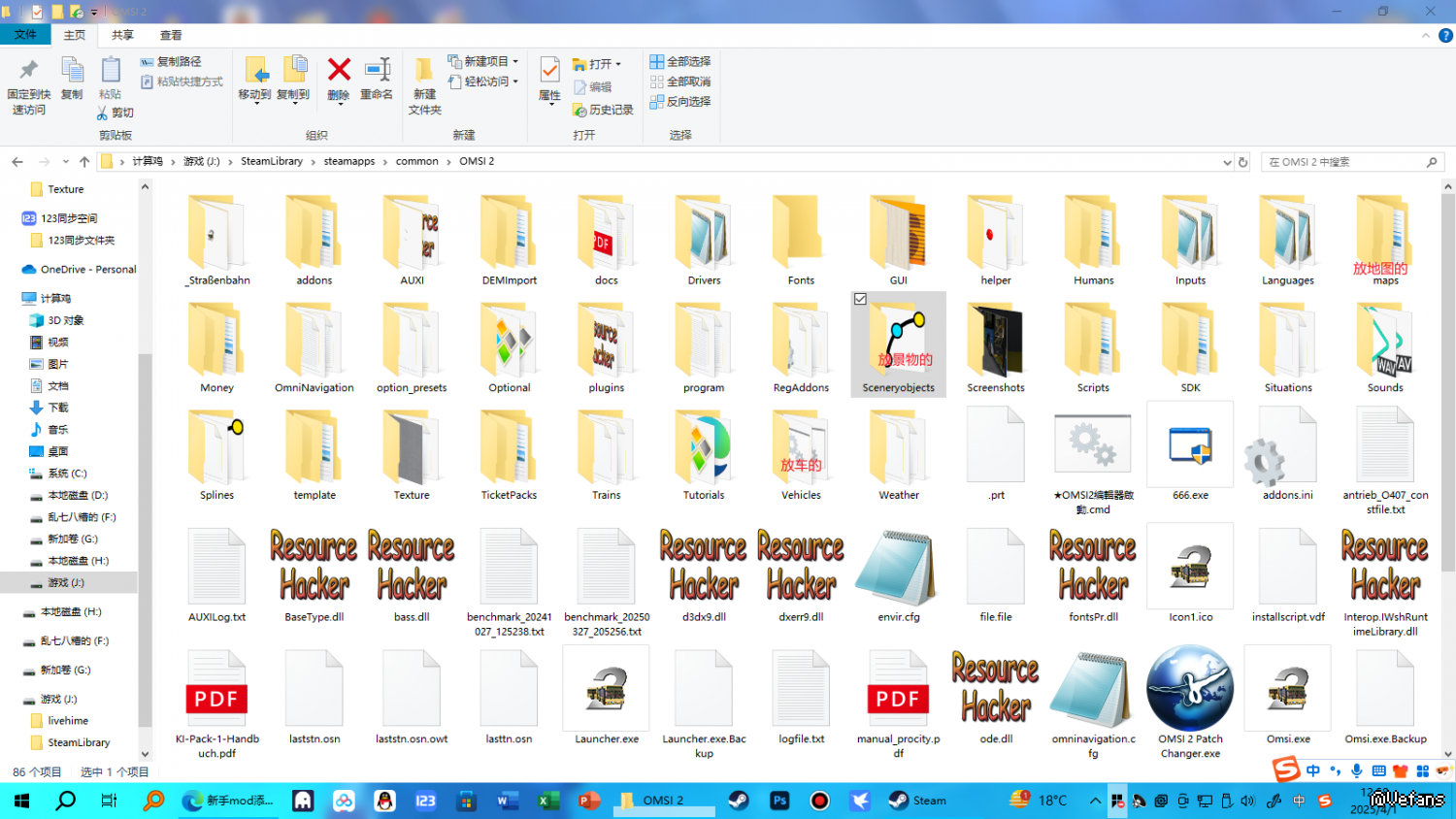This screenshot has height=819, width=1456.
Task: Refresh the current folder view
Action: click(x=1242, y=162)
